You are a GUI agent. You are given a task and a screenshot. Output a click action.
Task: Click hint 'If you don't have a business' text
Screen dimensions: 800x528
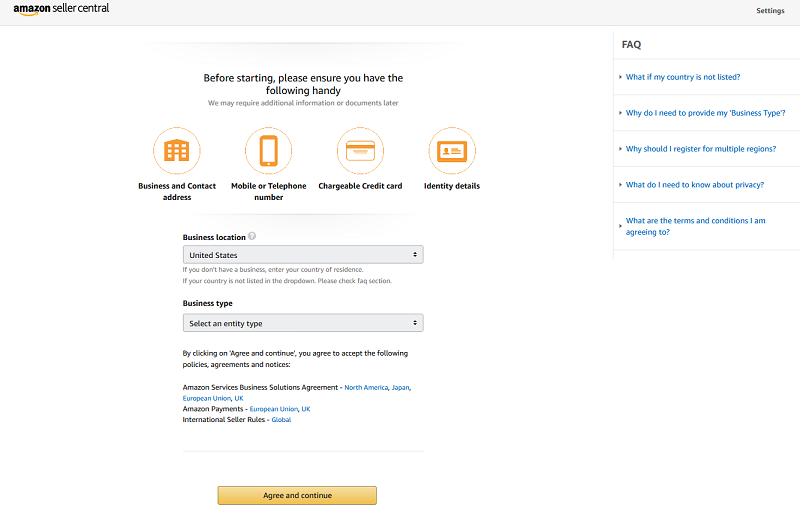273,269
